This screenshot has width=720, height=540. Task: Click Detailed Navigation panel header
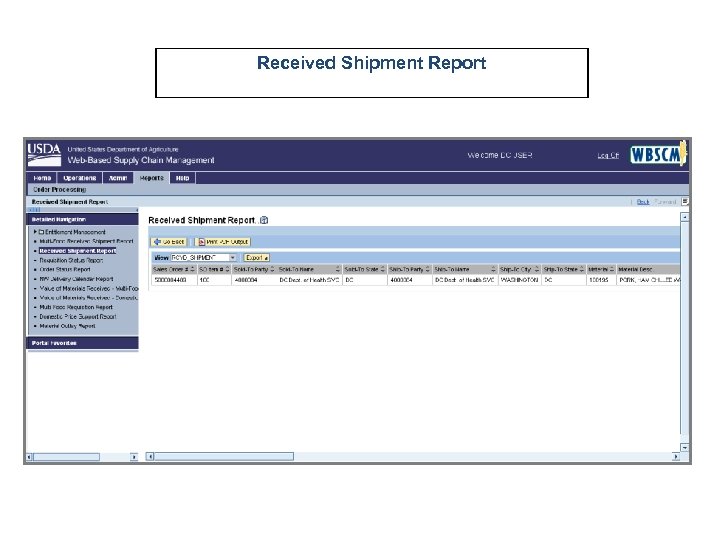tap(83, 219)
